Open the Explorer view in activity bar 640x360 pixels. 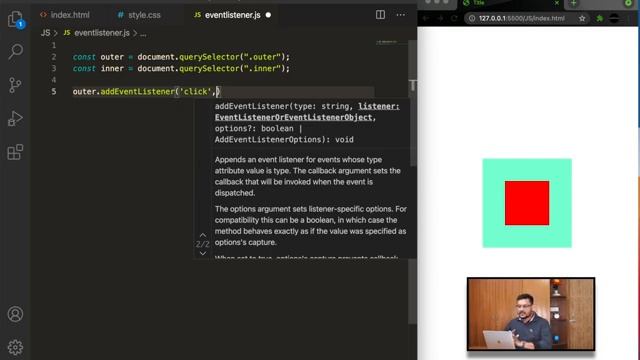point(16,19)
